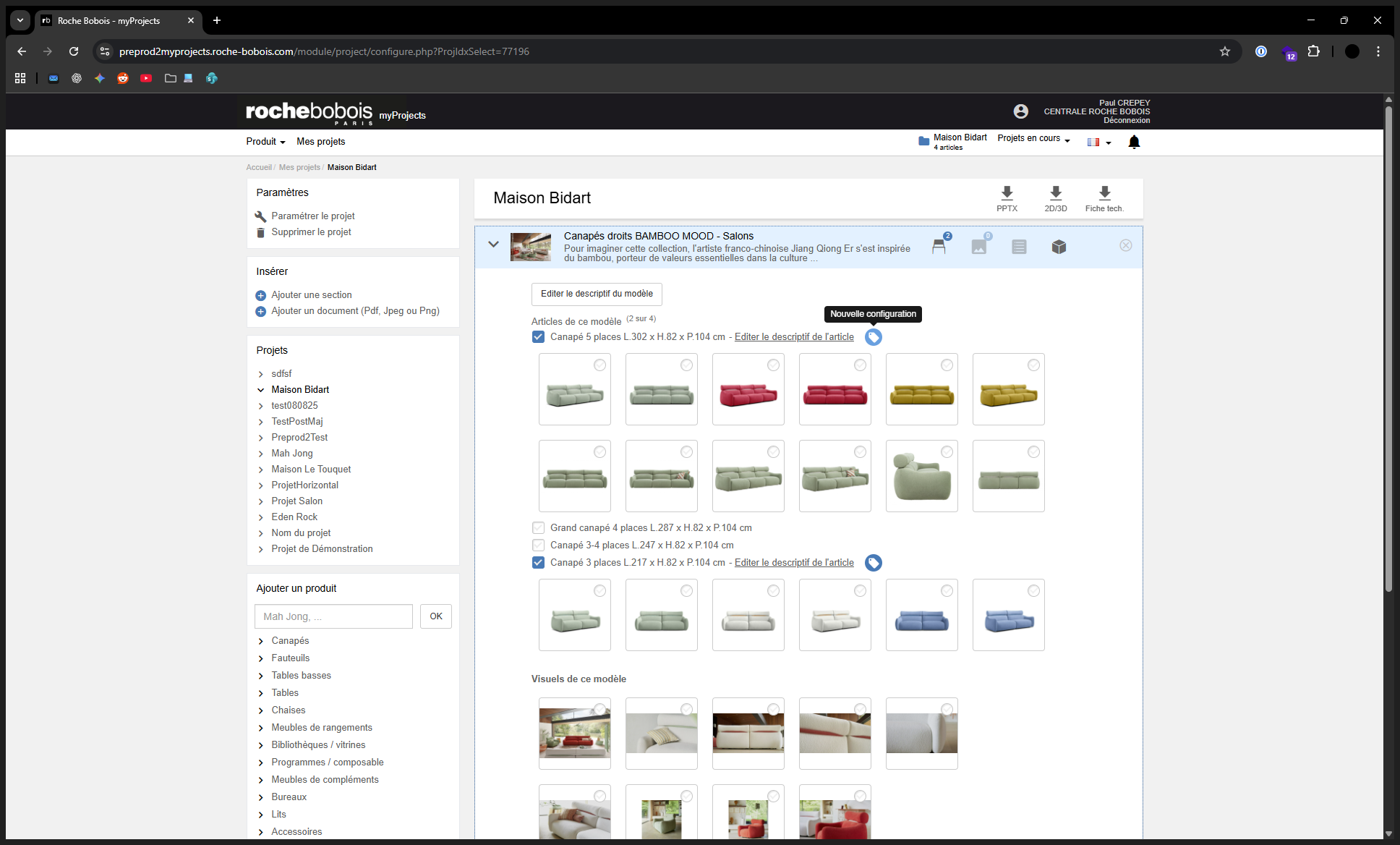Create a Nouvelle configuration with the tag icon

click(873, 336)
